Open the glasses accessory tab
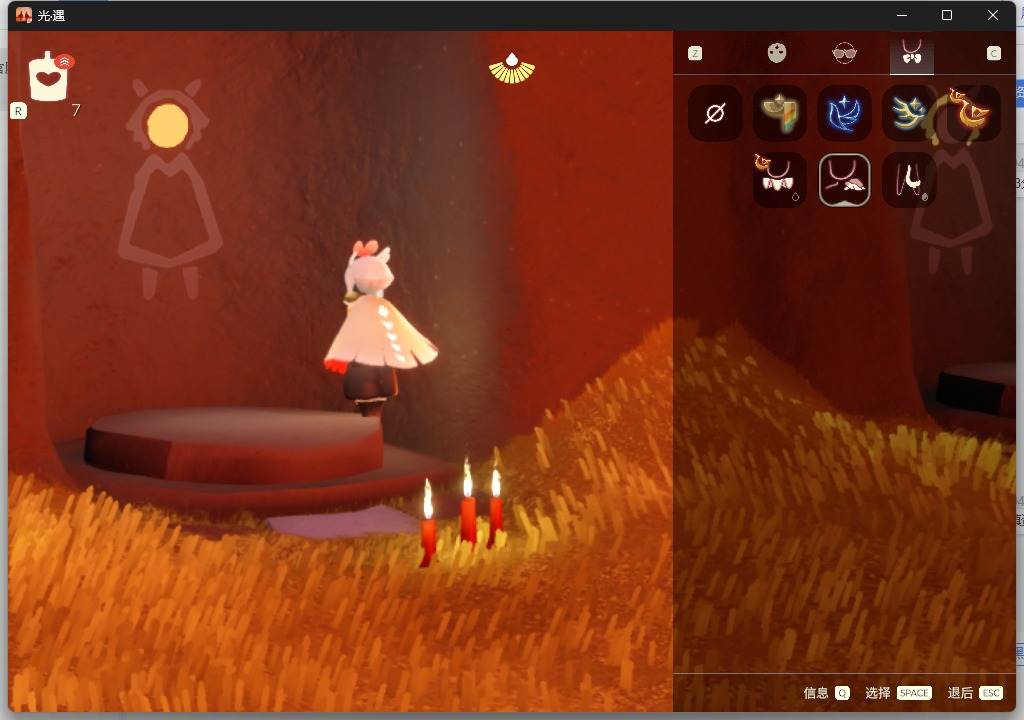The image size is (1024, 720). [844, 53]
